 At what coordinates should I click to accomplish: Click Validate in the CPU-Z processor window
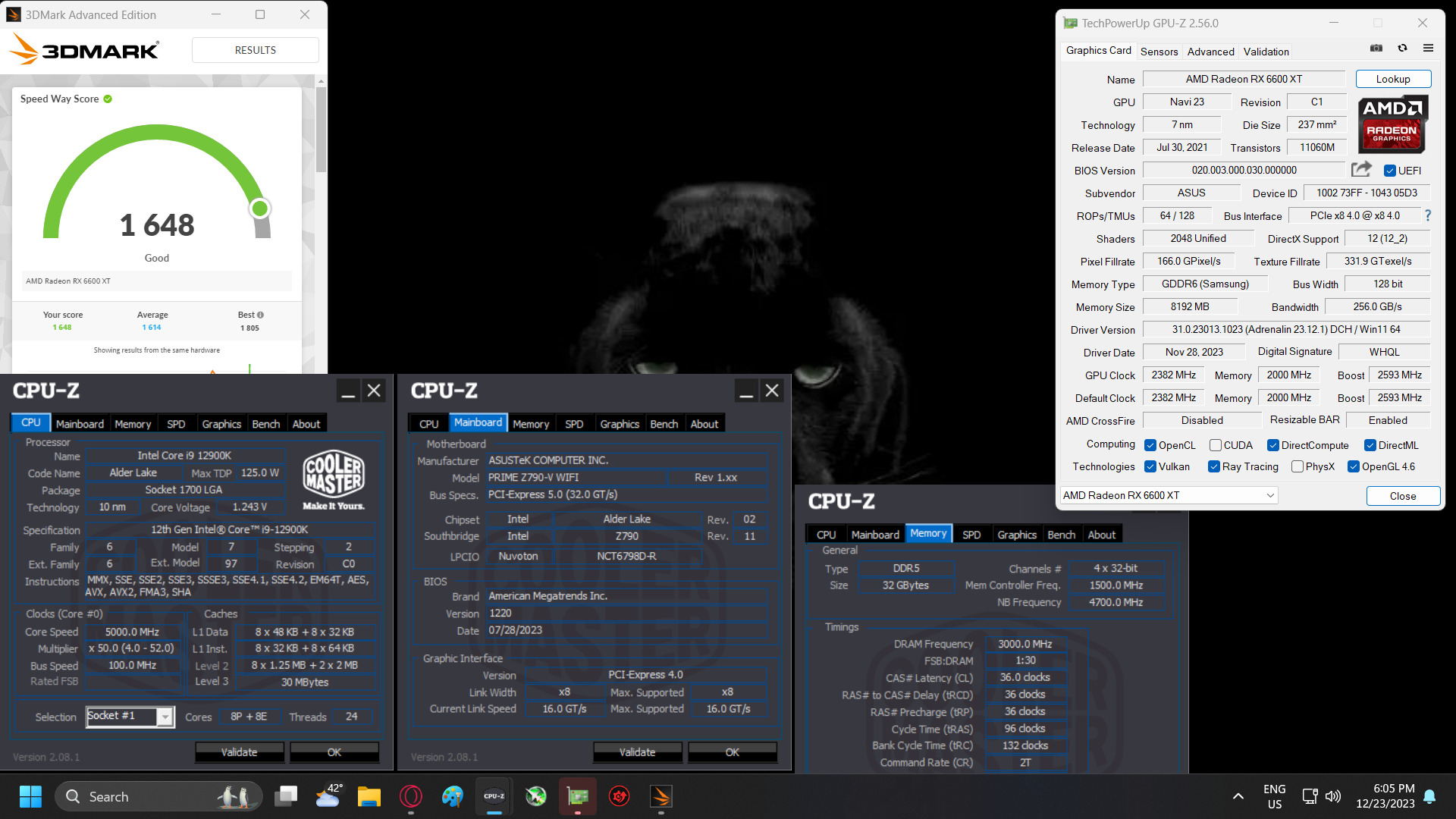pos(240,752)
